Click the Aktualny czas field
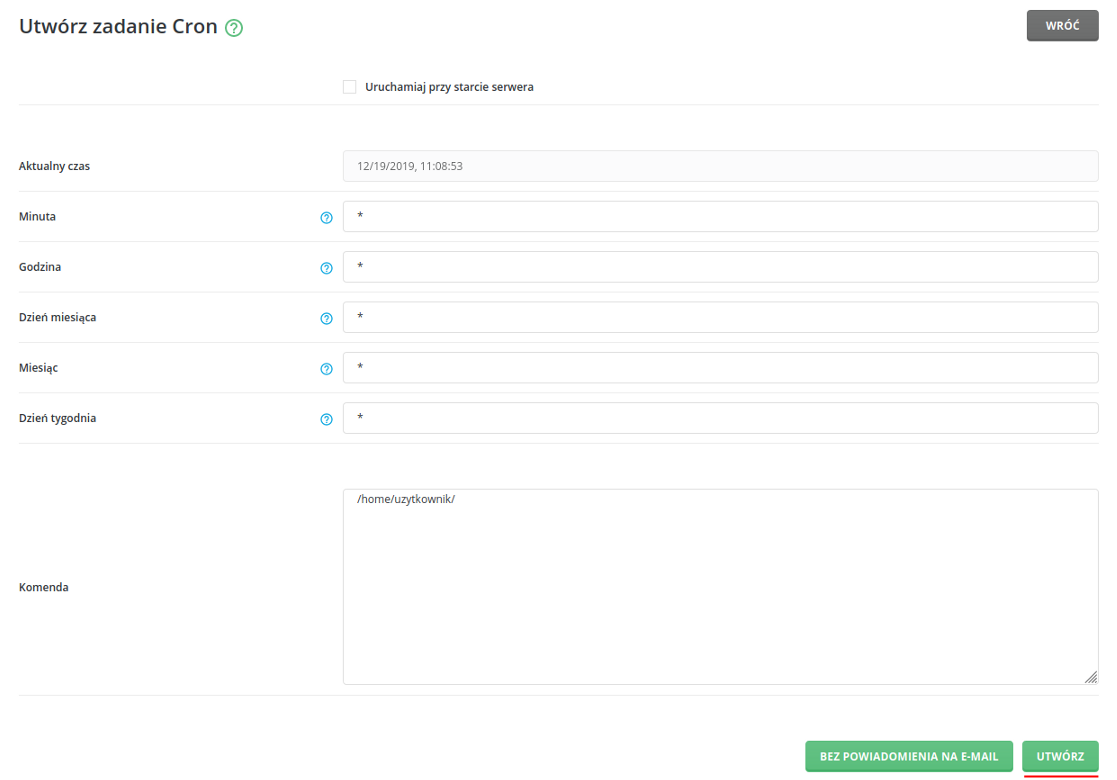The height and width of the screenshot is (780, 1117). [x=720, y=166]
